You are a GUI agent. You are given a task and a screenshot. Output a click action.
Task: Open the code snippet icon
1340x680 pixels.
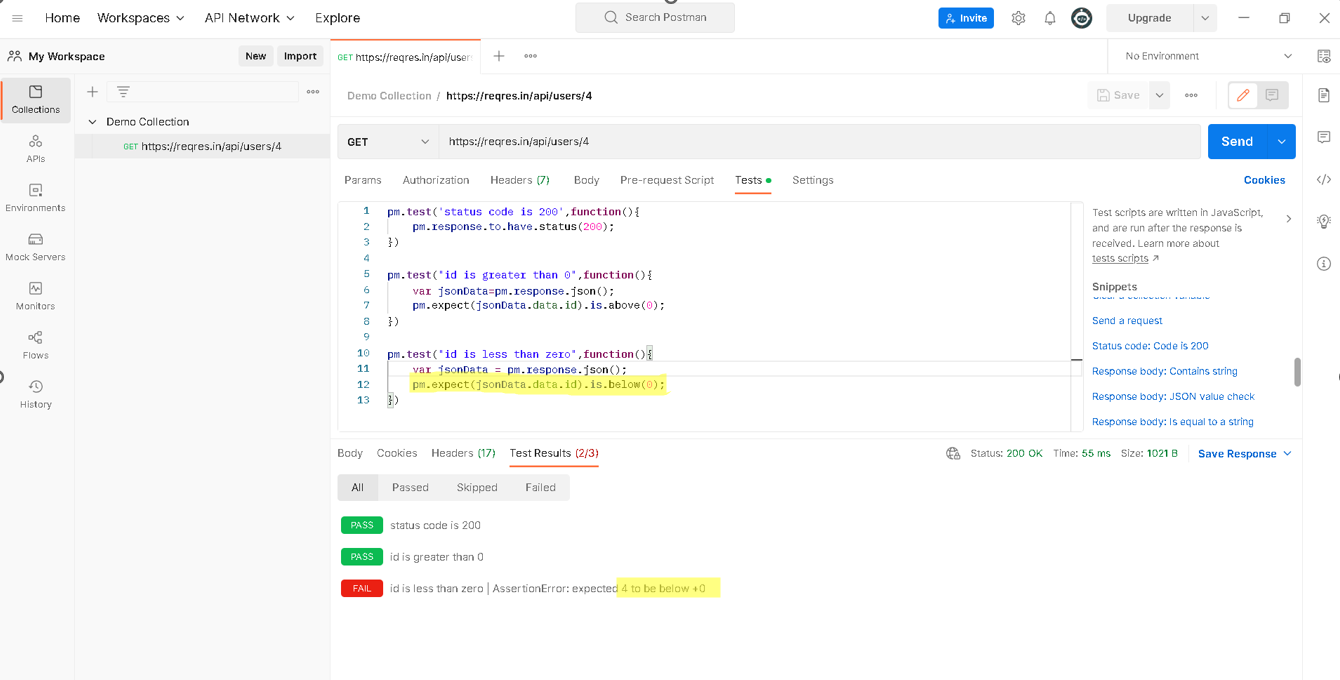coord(1324,180)
